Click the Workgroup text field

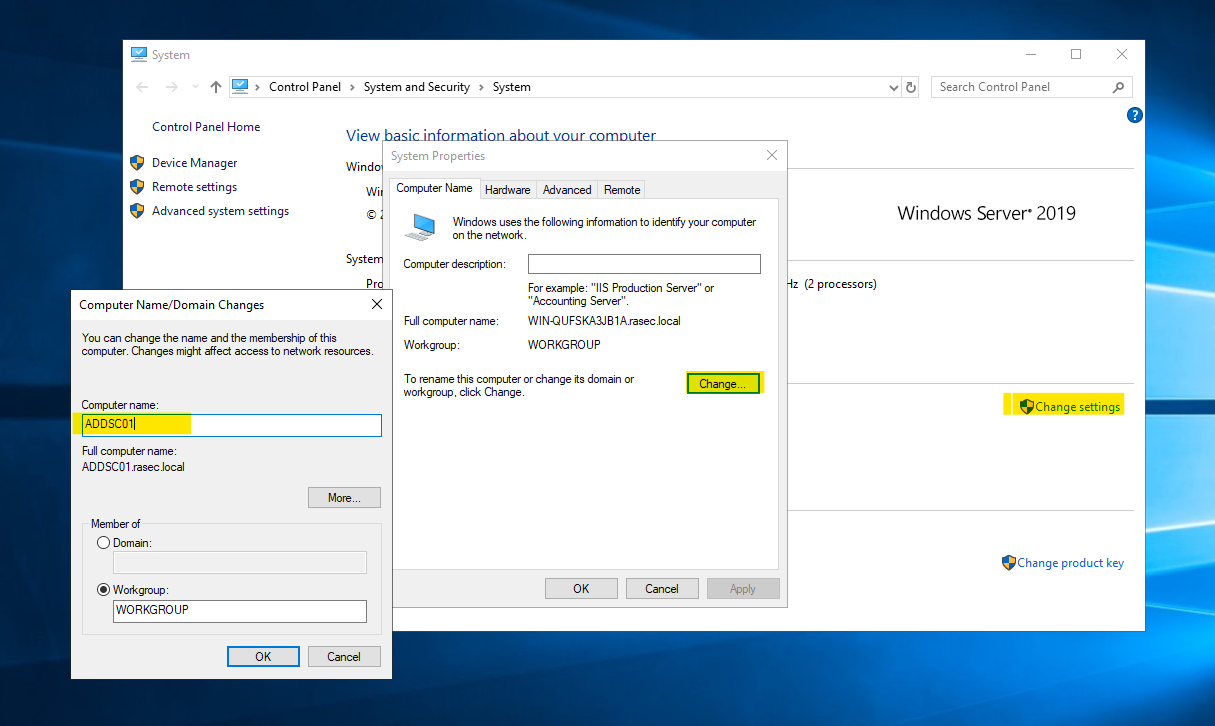coord(240,610)
